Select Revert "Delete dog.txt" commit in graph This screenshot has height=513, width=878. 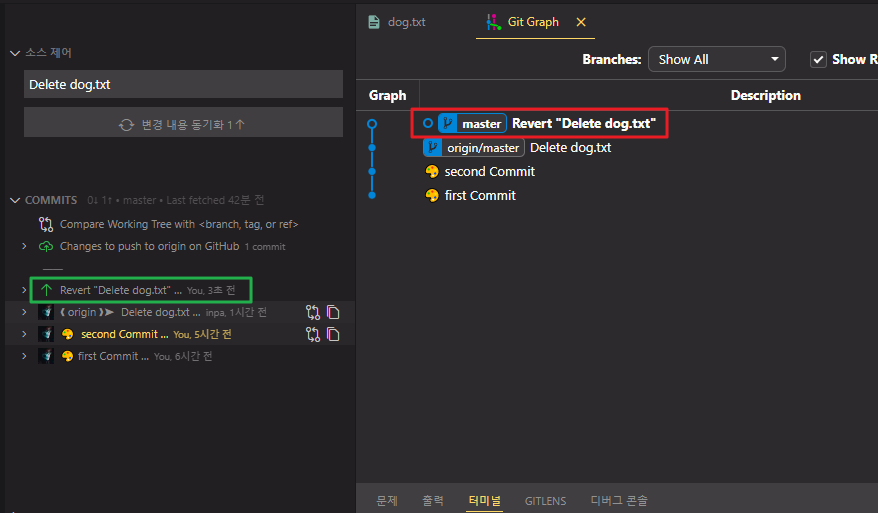pos(583,123)
